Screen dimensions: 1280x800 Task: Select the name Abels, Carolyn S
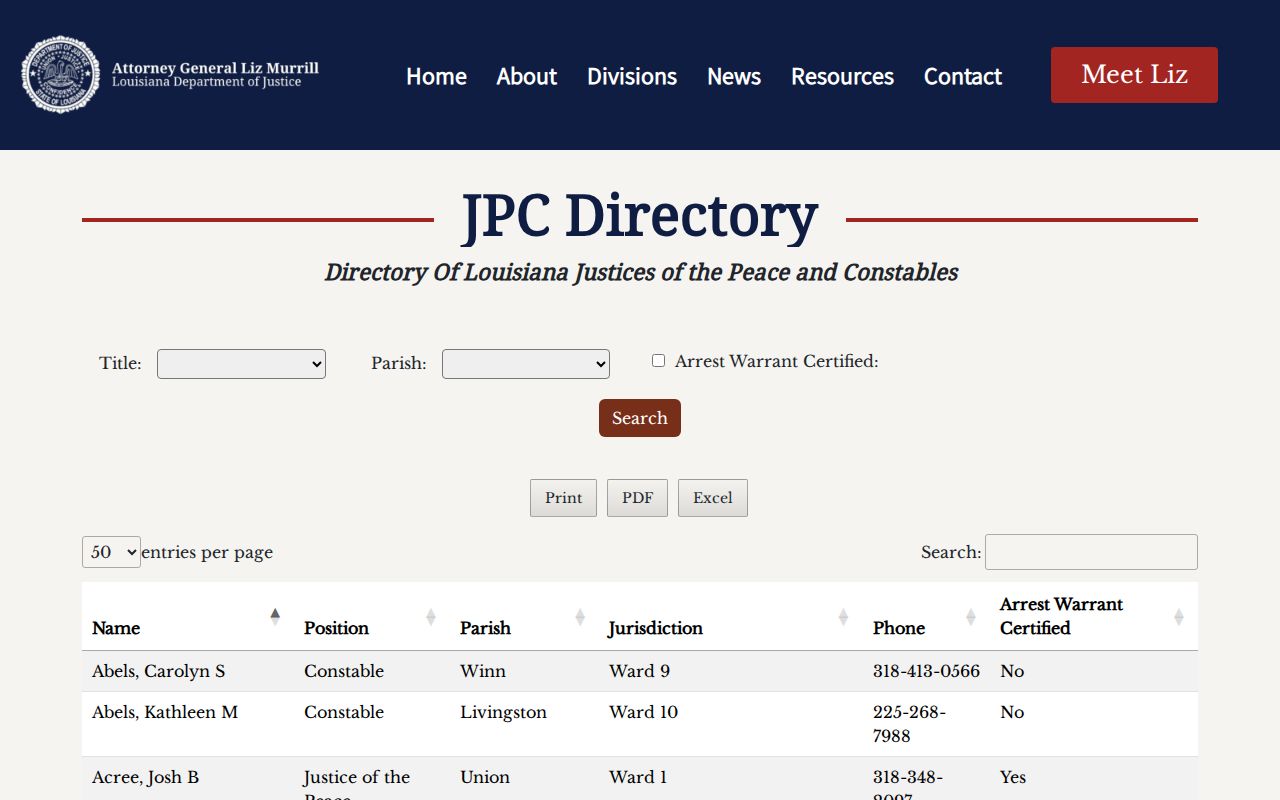click(x=158, y=671)
